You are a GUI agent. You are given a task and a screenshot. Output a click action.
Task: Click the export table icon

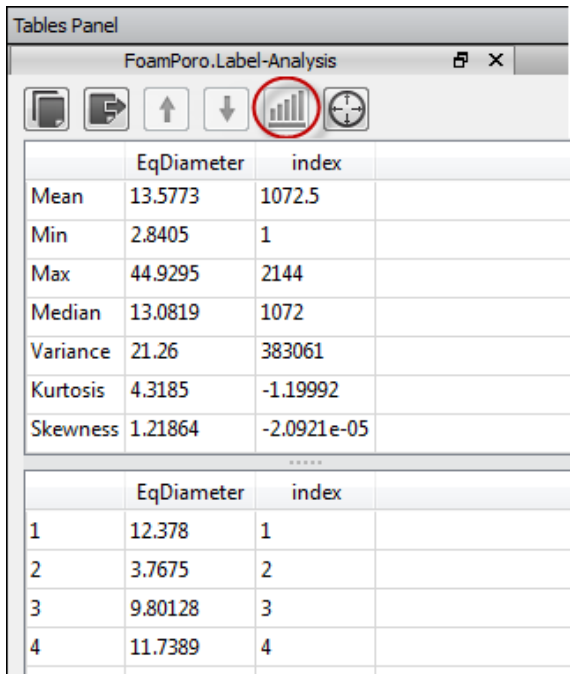click(x=107, y=109)
